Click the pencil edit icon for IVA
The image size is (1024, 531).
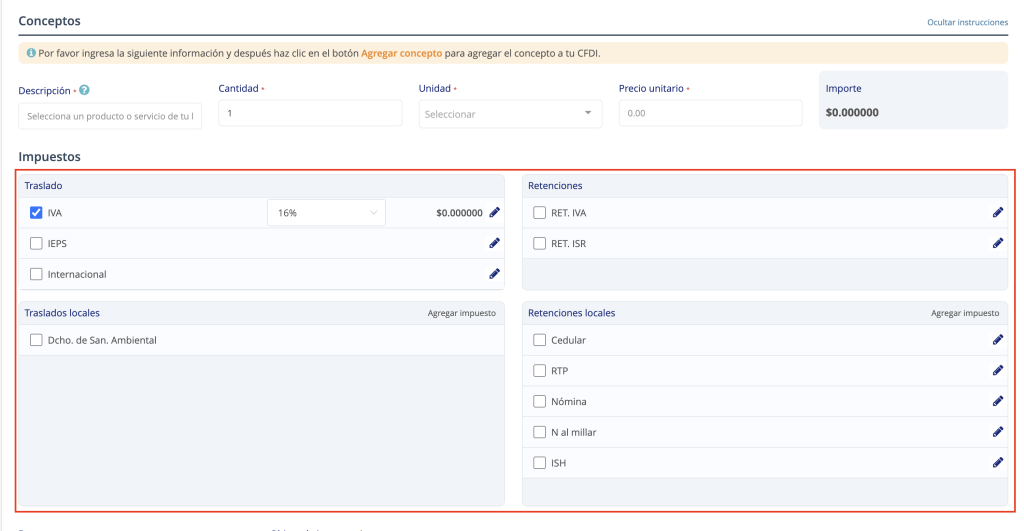494,212
